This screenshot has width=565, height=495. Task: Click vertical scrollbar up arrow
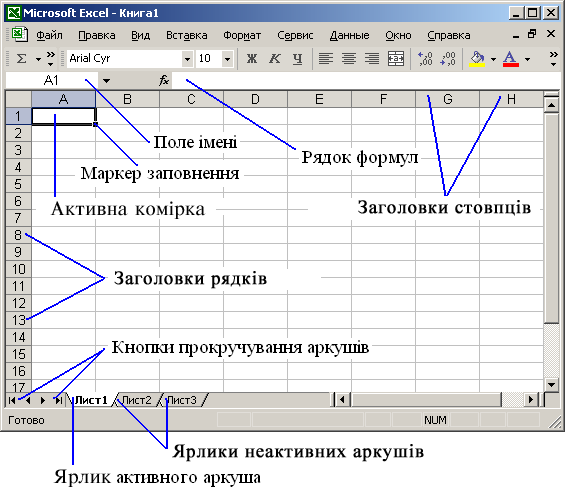coord(551,105)
